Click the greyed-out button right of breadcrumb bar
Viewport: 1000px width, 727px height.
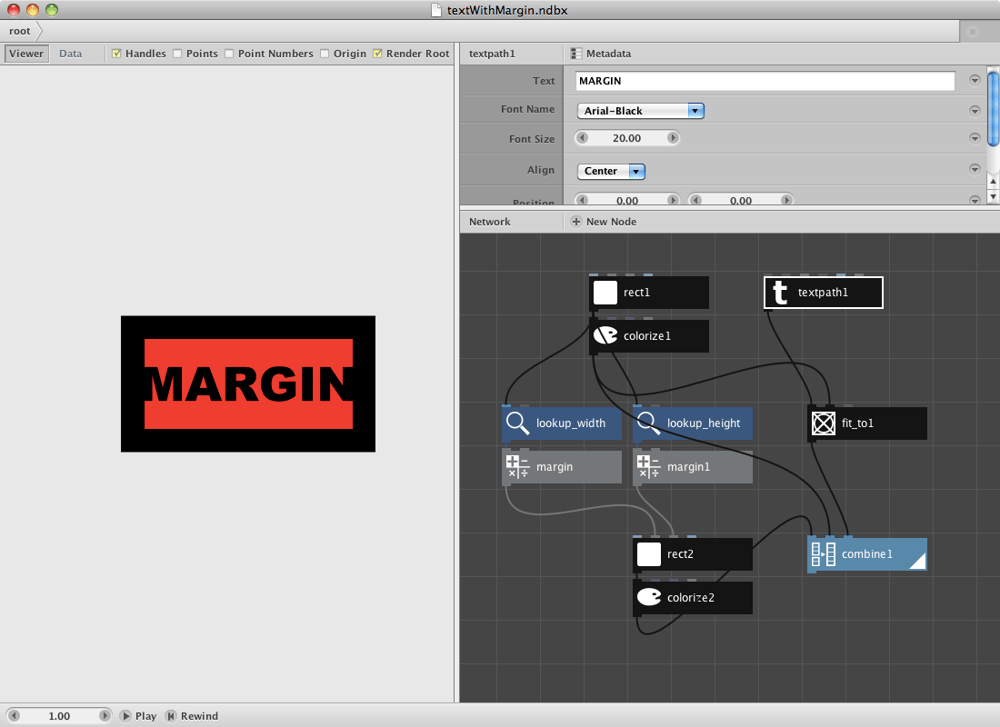point(973,31)
